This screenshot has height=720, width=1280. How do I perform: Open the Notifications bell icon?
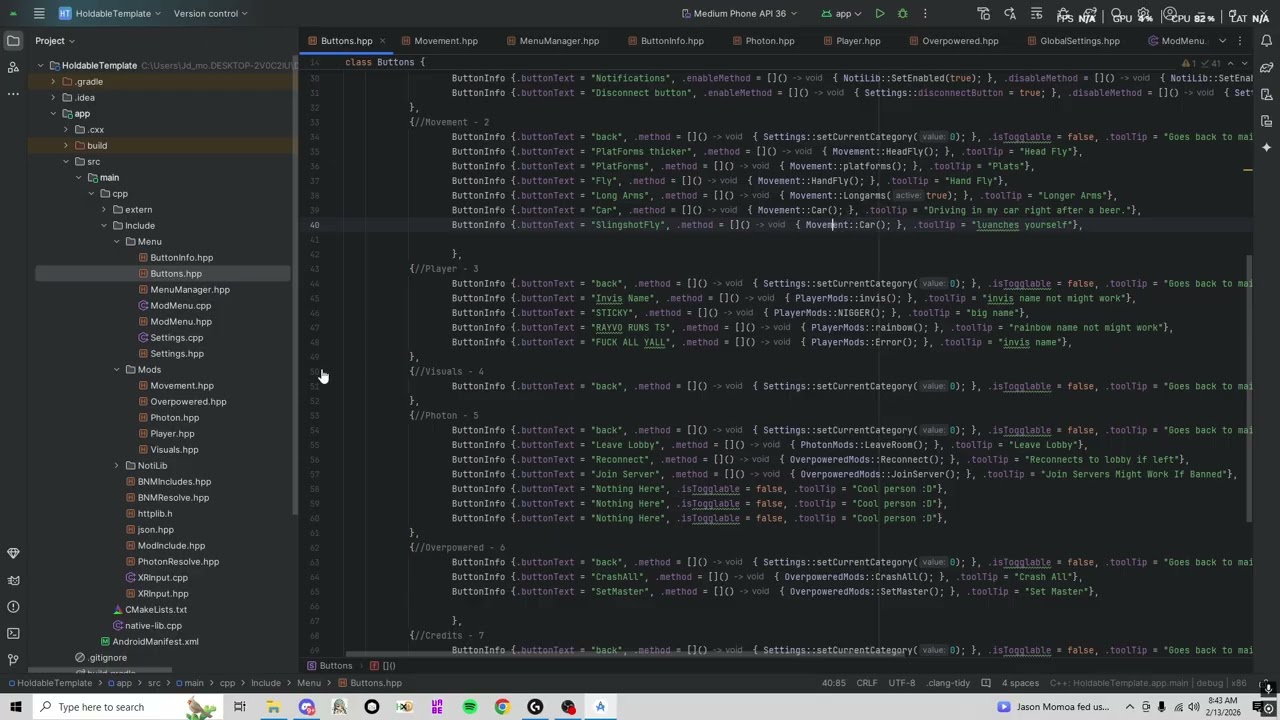(1266, 41)
